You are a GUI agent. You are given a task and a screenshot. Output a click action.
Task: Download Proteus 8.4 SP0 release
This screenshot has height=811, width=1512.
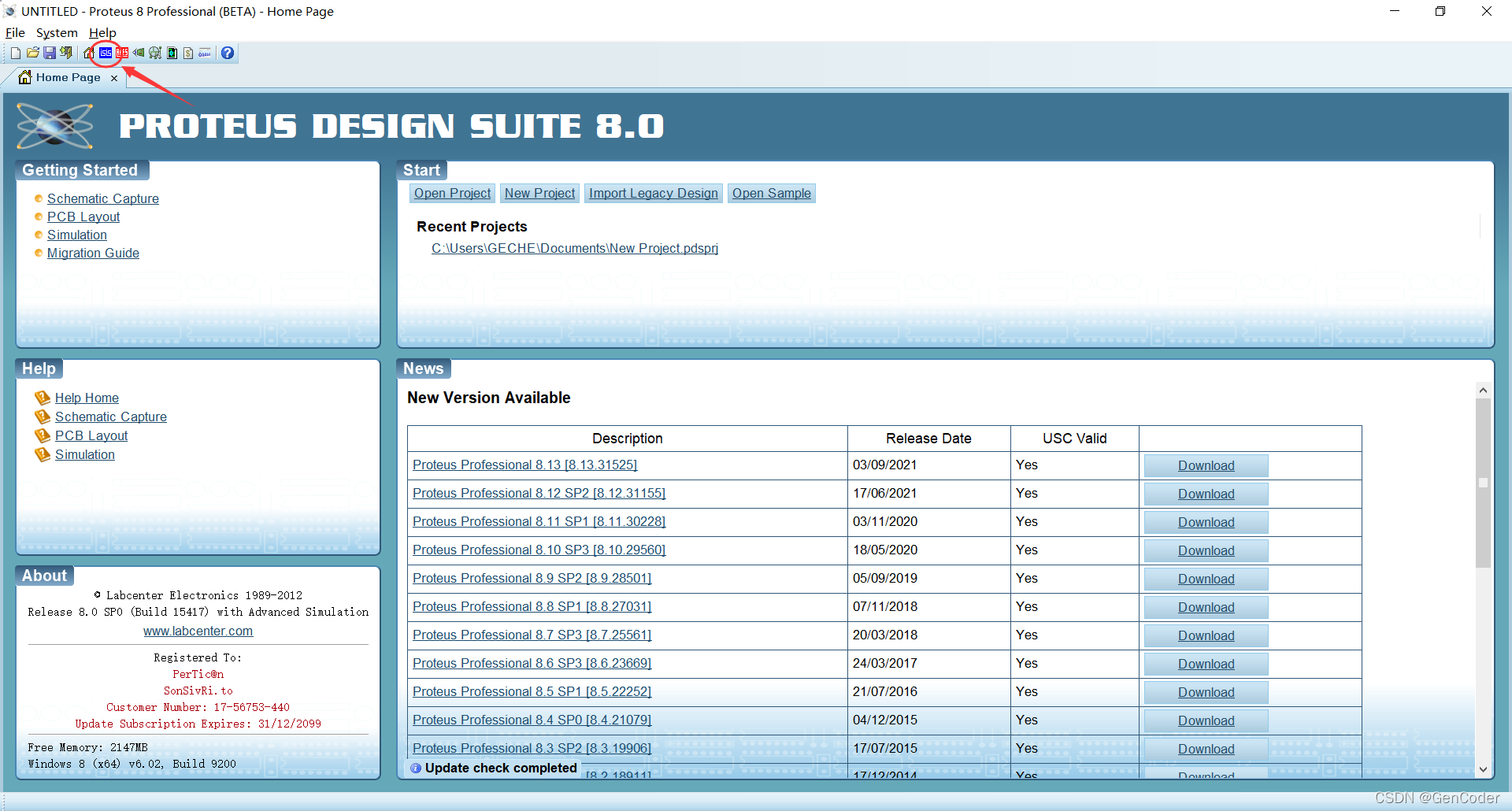pyautogui.click(x=1206, y=720)
